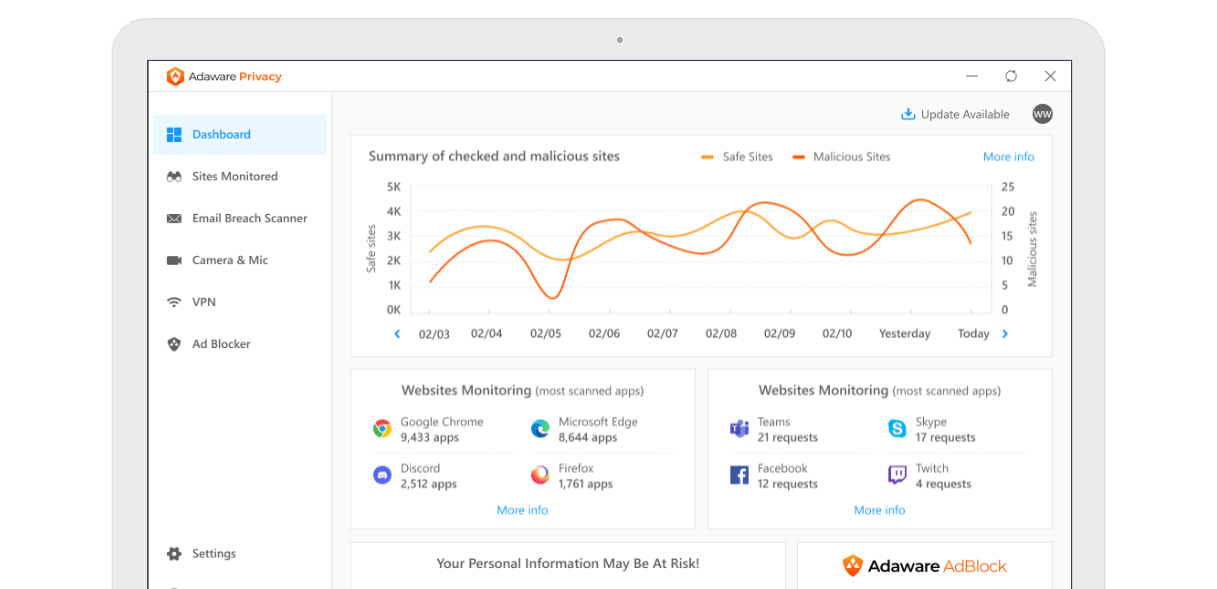Screen dimensions: 1217x589
Task: Toggle the Safe Sites legend entry
Action: (738, 156)
